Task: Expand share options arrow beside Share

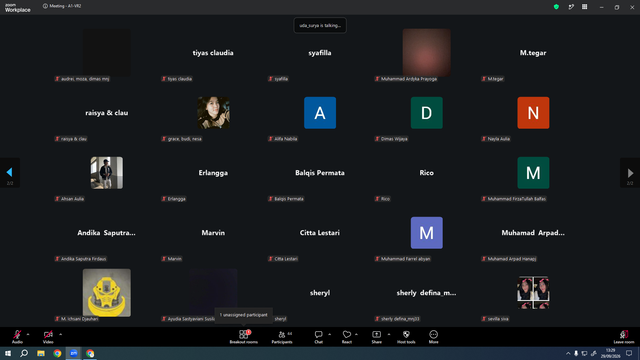Action: coord(389,334)
